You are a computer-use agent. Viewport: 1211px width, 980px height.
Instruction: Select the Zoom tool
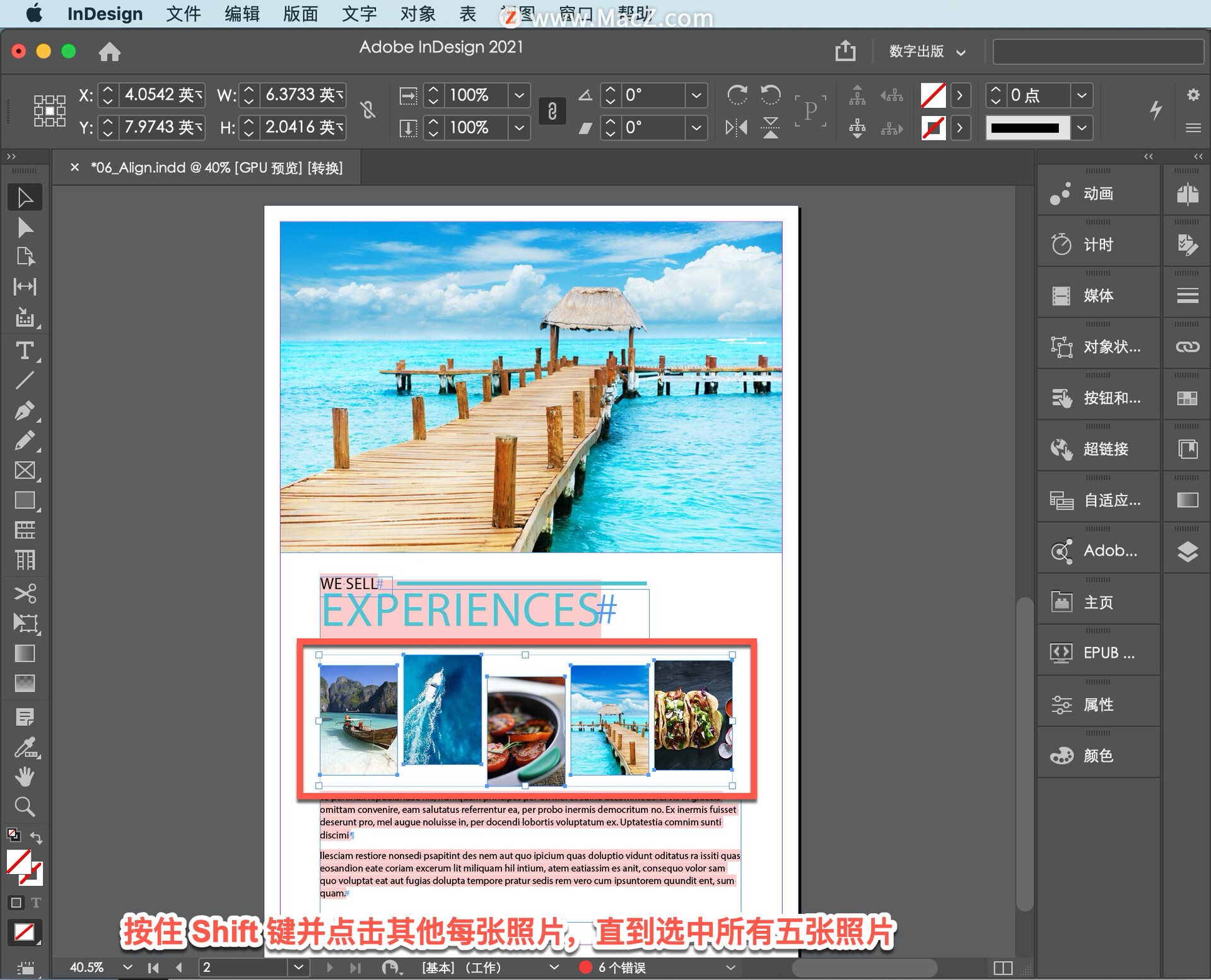pos(25,807)
